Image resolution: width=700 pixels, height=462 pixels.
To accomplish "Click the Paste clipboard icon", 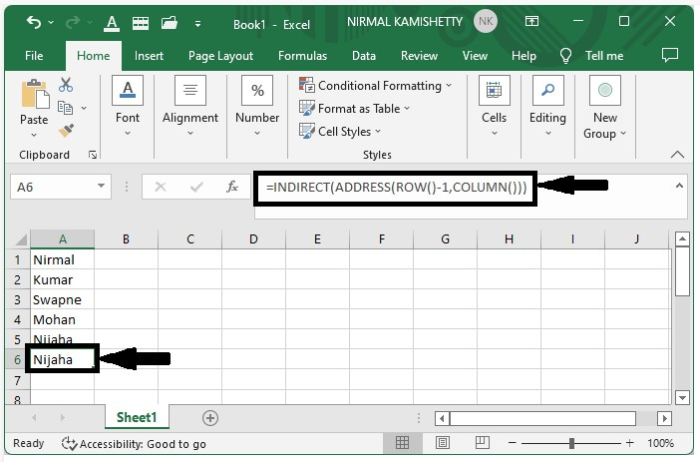I will tap(35, 94).
